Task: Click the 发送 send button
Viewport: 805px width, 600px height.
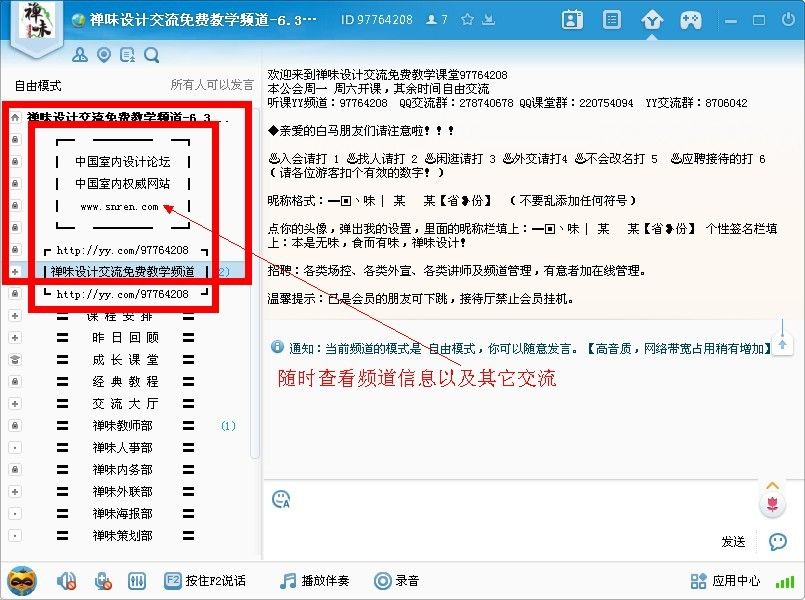Action: (733, 541)
